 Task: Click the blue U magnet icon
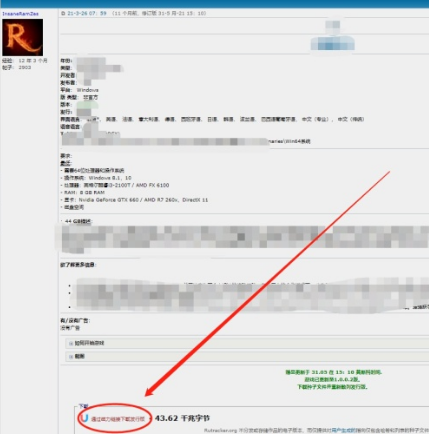coord(85,418)
